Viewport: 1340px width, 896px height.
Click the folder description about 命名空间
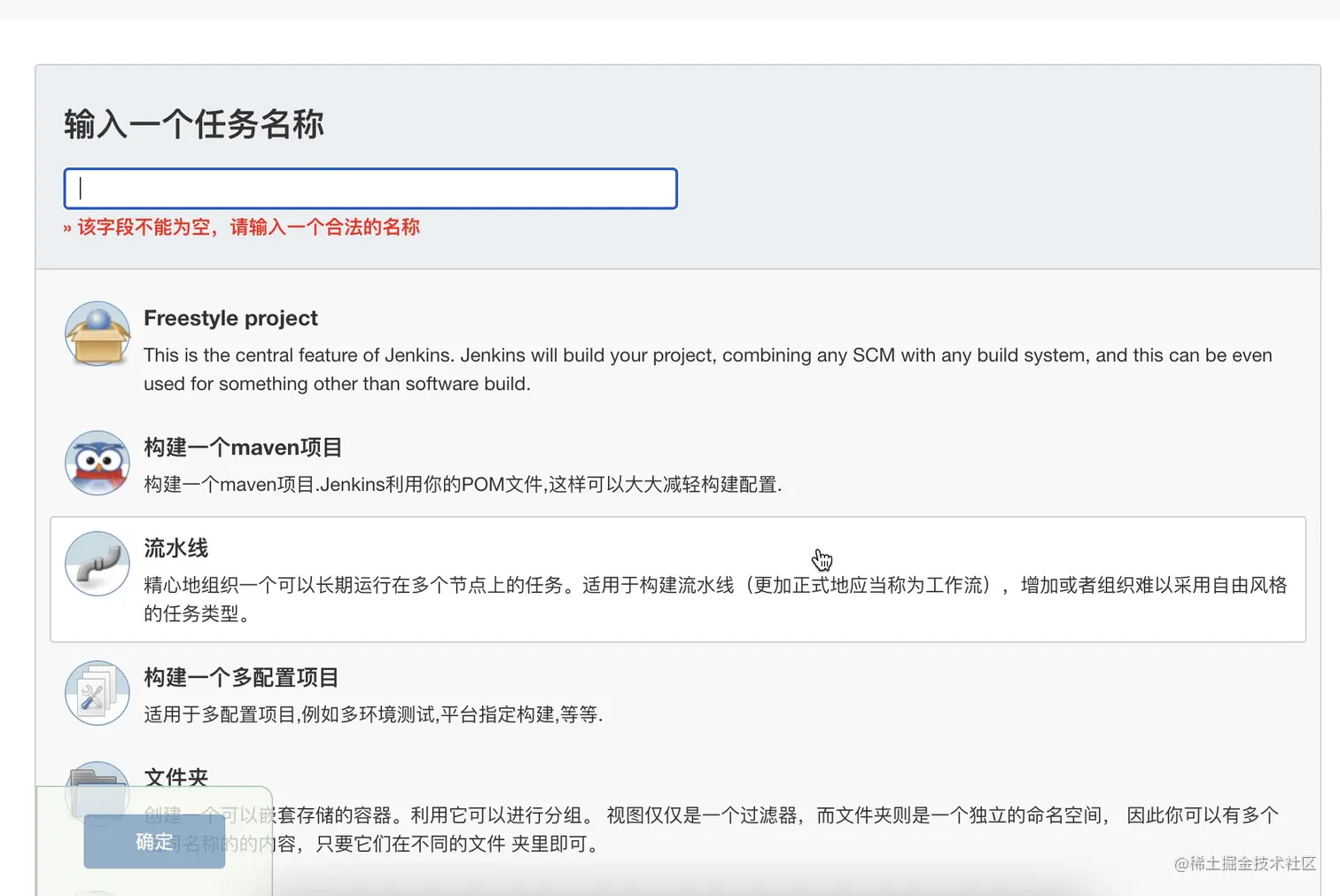(x=711, y=830)
